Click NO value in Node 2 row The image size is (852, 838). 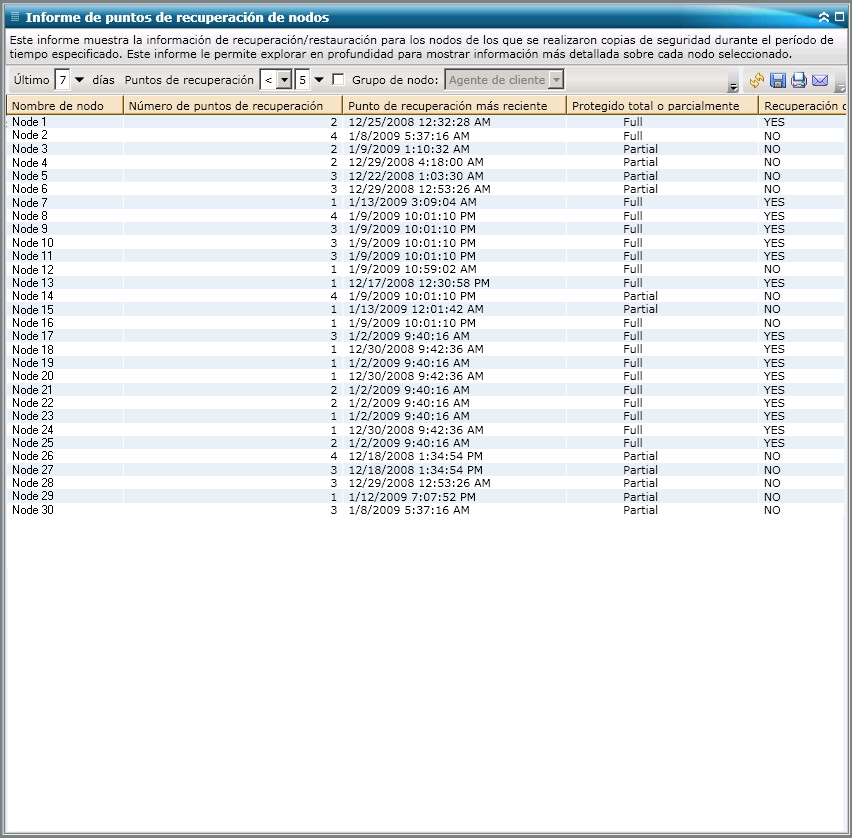tap(772, 135)
